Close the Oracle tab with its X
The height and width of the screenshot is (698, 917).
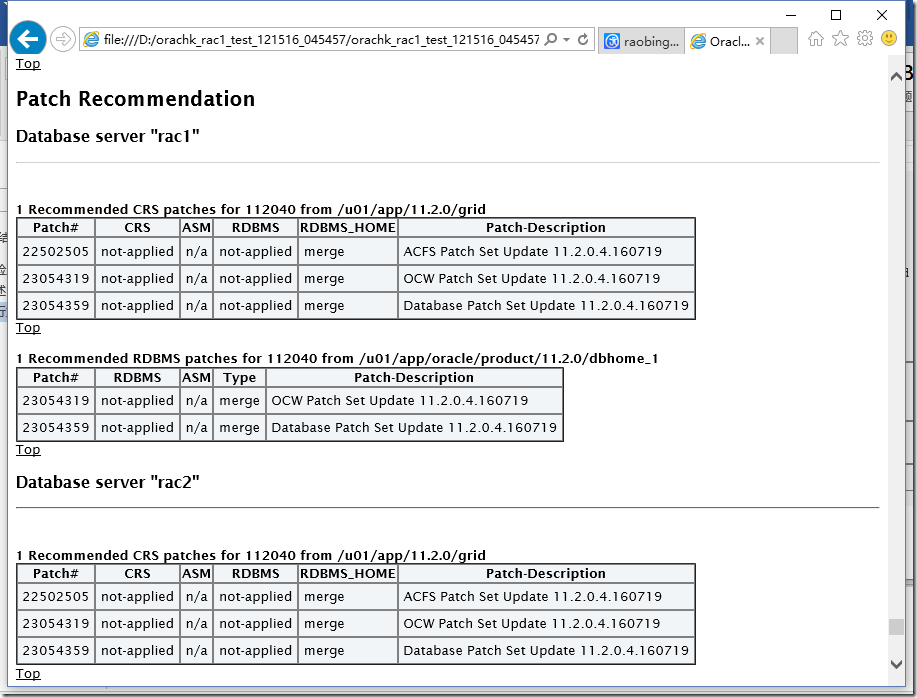760,41
